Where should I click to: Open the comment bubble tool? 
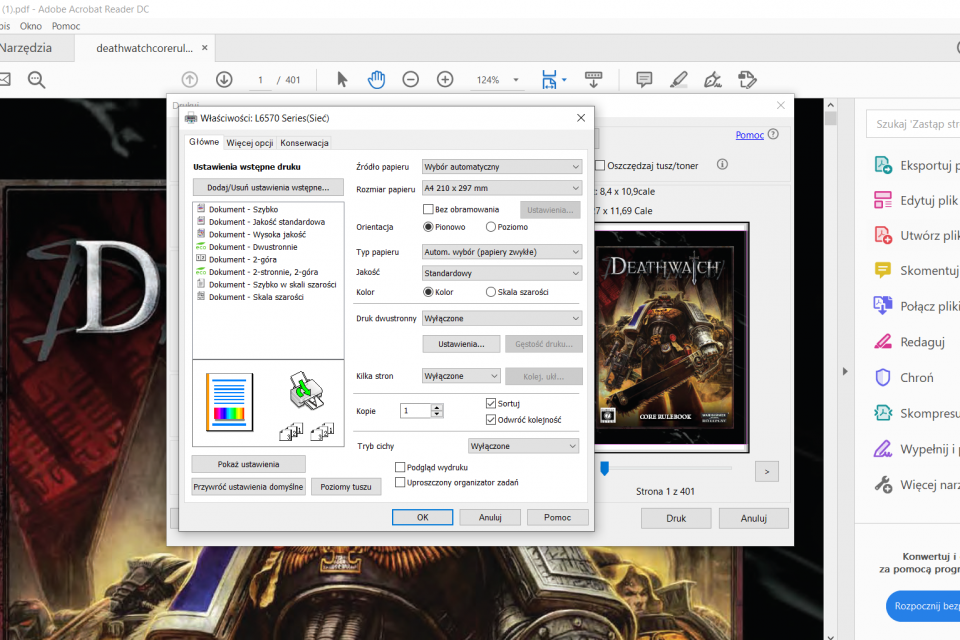(x=644, y=80)
